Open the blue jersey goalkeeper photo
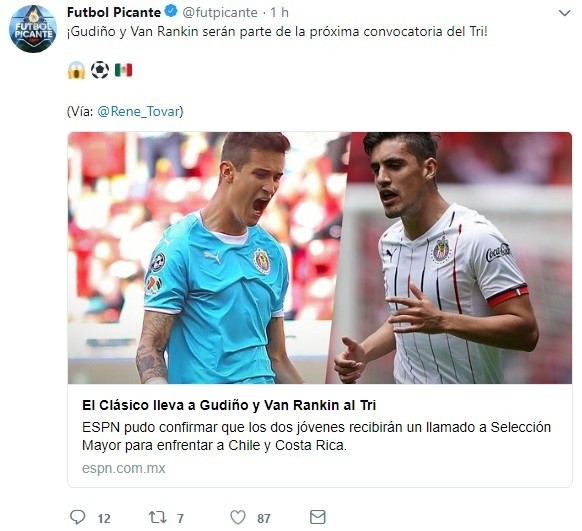 [206, 258]
